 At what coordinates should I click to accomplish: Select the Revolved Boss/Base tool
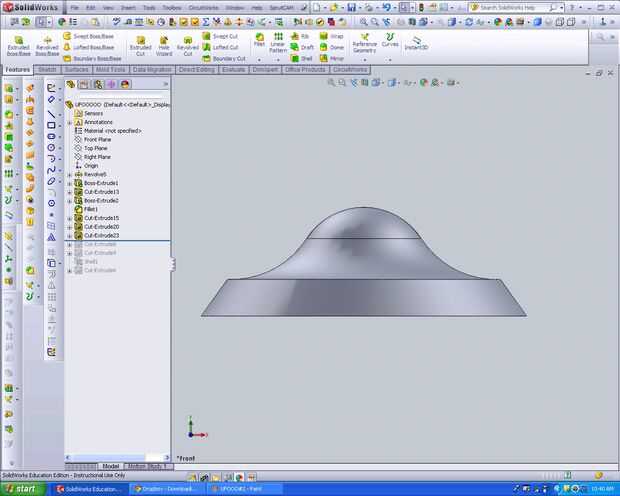pos(47,46)
